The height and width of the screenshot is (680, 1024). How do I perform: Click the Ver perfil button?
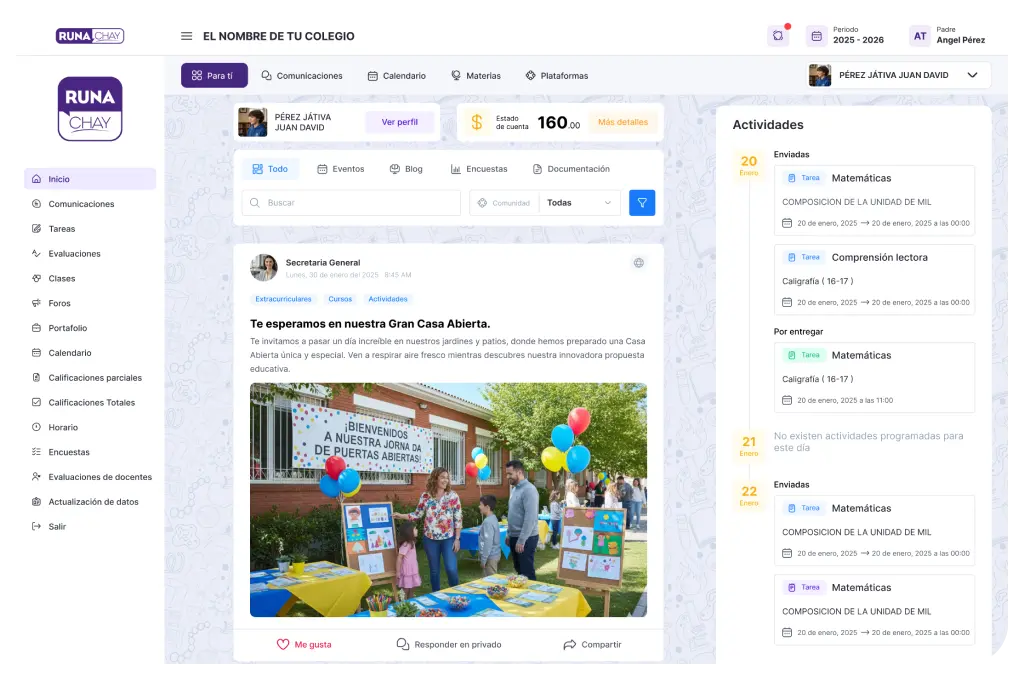pos(399,122)
